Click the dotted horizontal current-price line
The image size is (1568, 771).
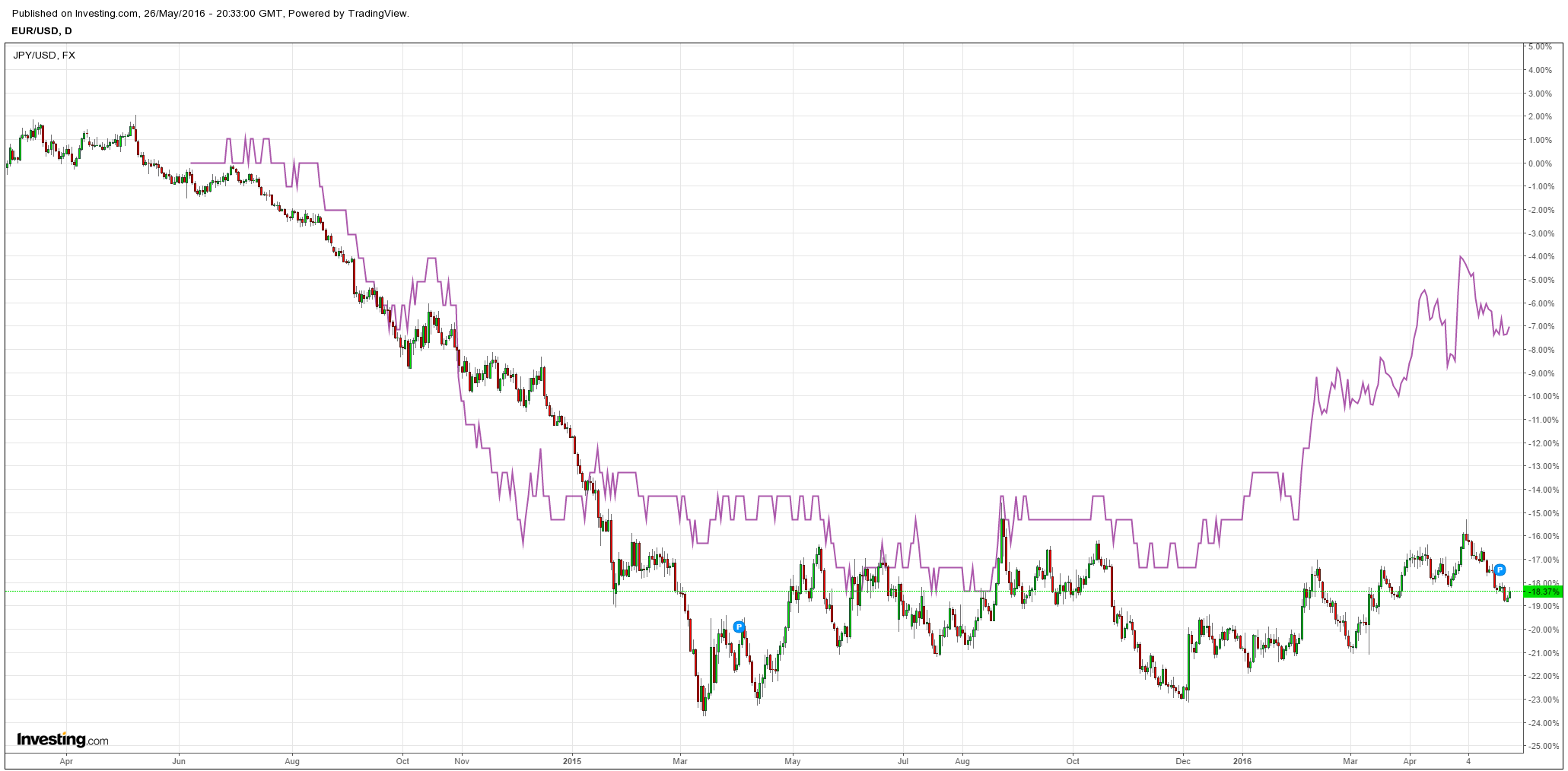point(763,591)
